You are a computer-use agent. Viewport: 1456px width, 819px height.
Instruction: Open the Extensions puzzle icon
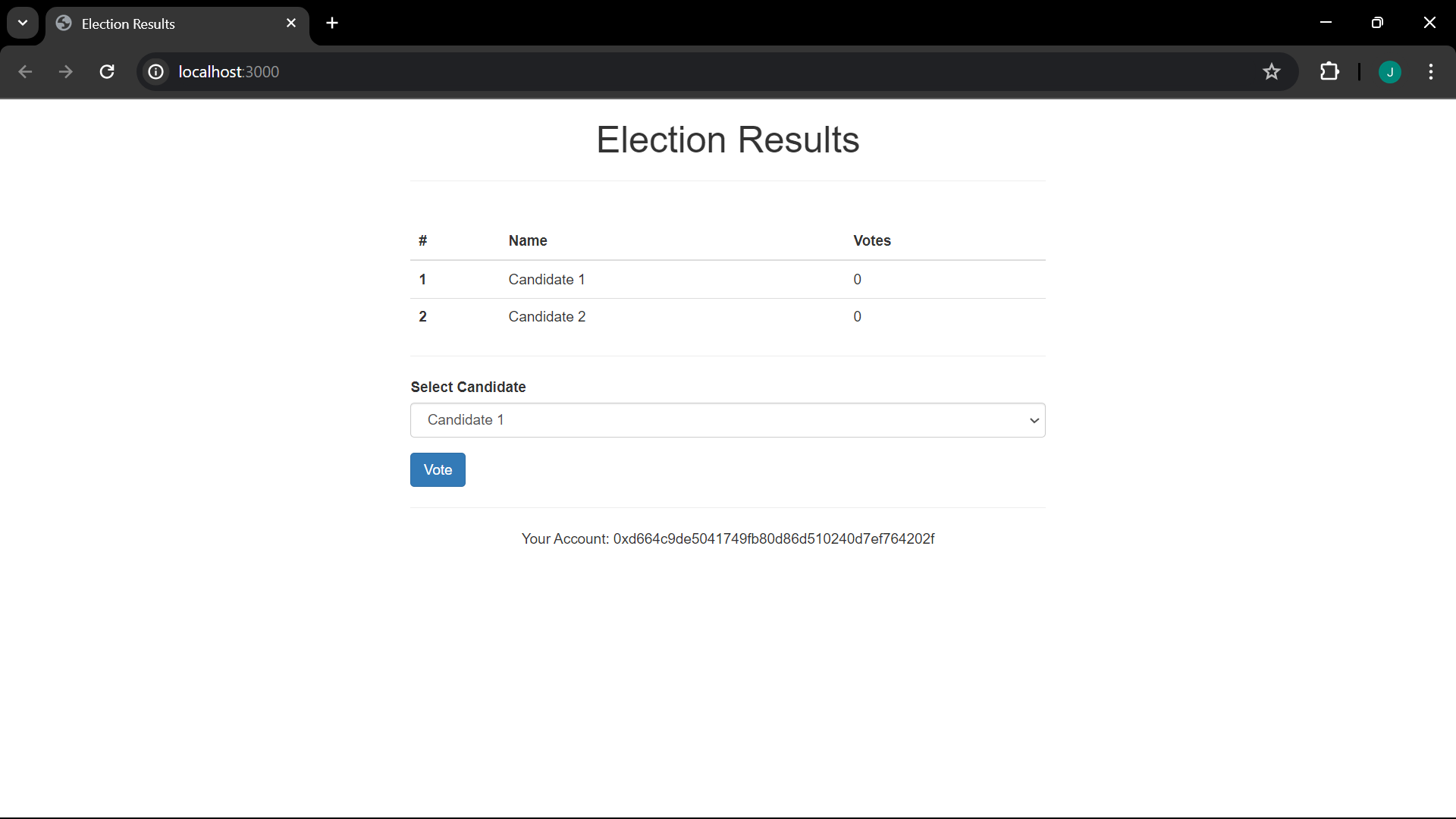click(1329, 71)
